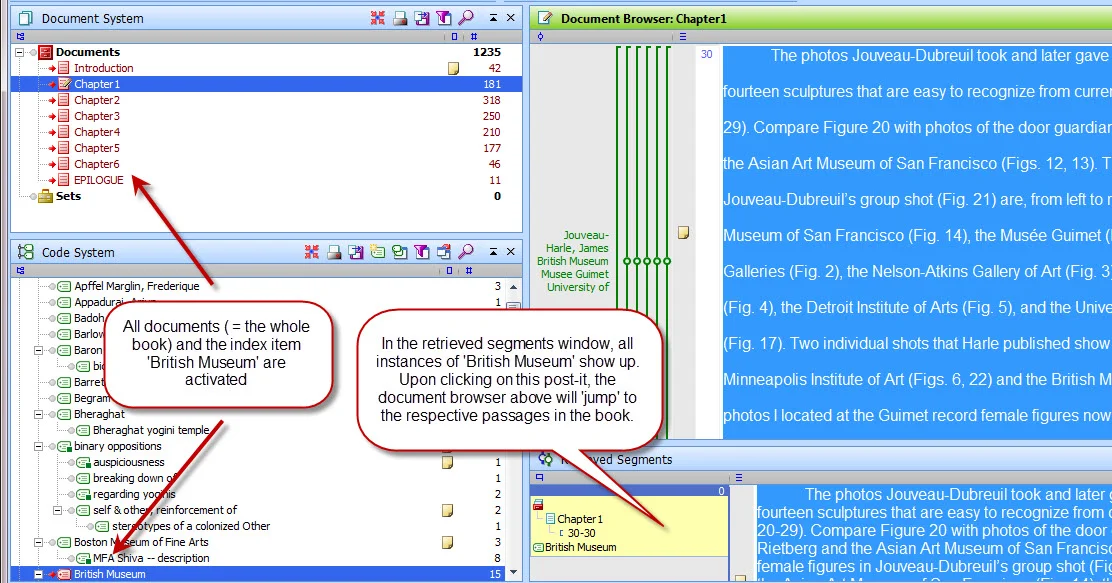
Task: Click the 'Musee Guimet' coding stripe label
Action: pos(575,274)
